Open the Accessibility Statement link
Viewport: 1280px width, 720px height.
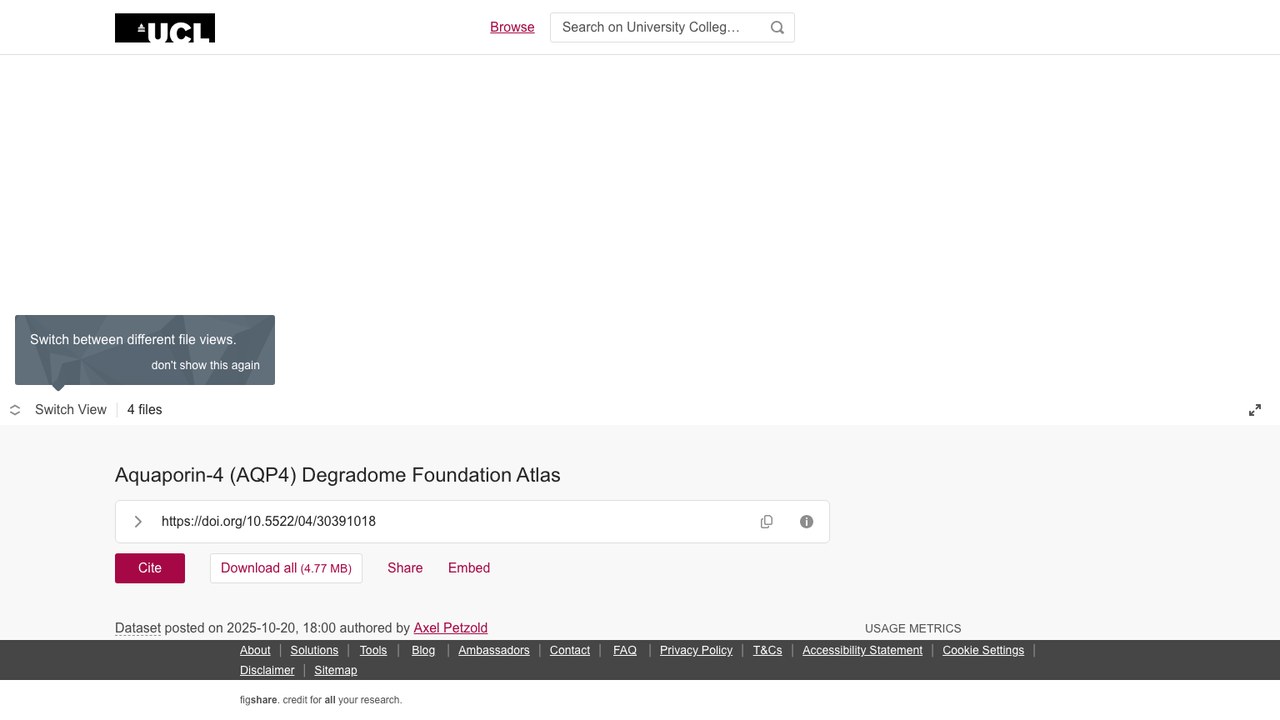coord(862,650)
